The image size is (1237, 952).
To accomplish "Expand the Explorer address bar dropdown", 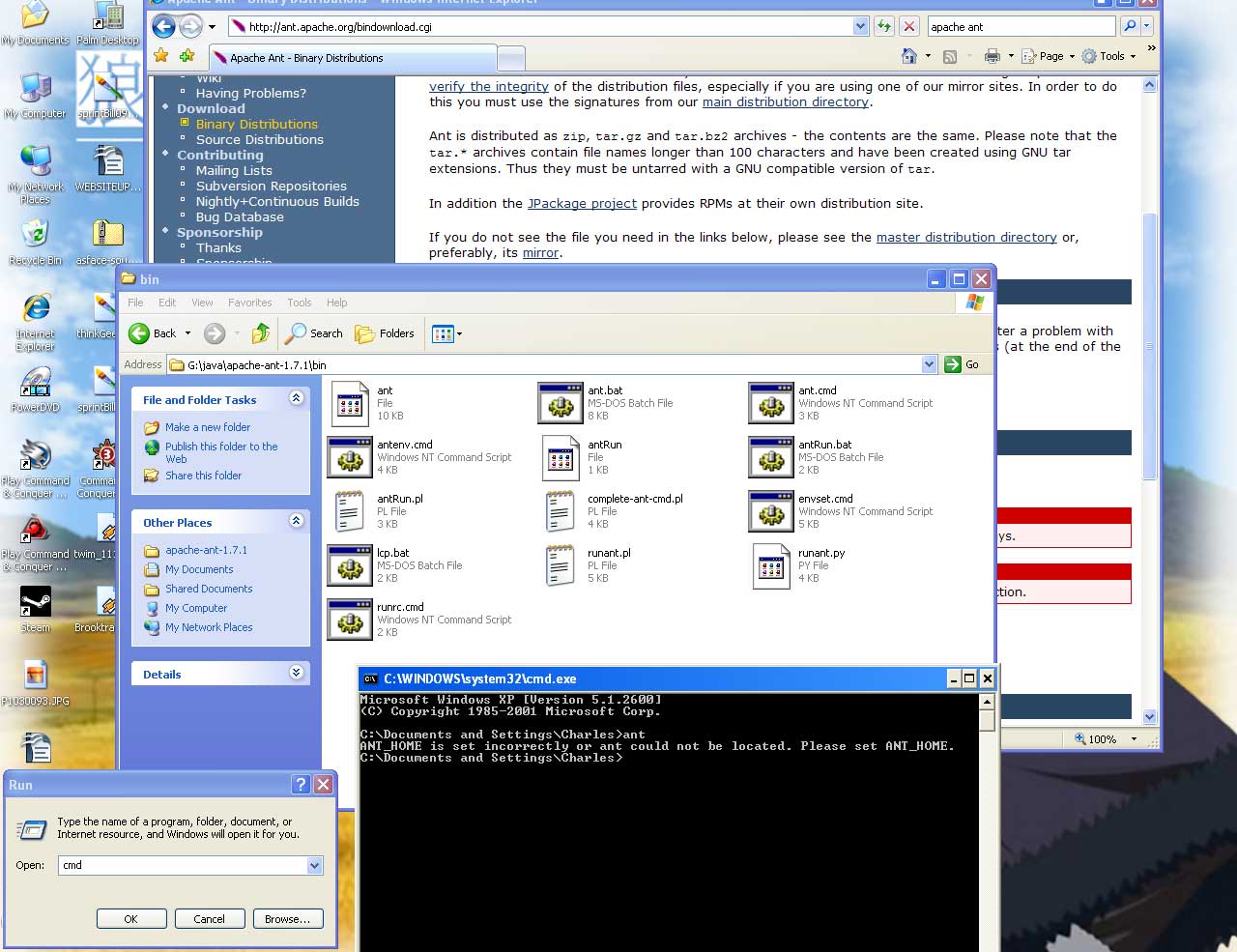I will [x=930, y=364].
